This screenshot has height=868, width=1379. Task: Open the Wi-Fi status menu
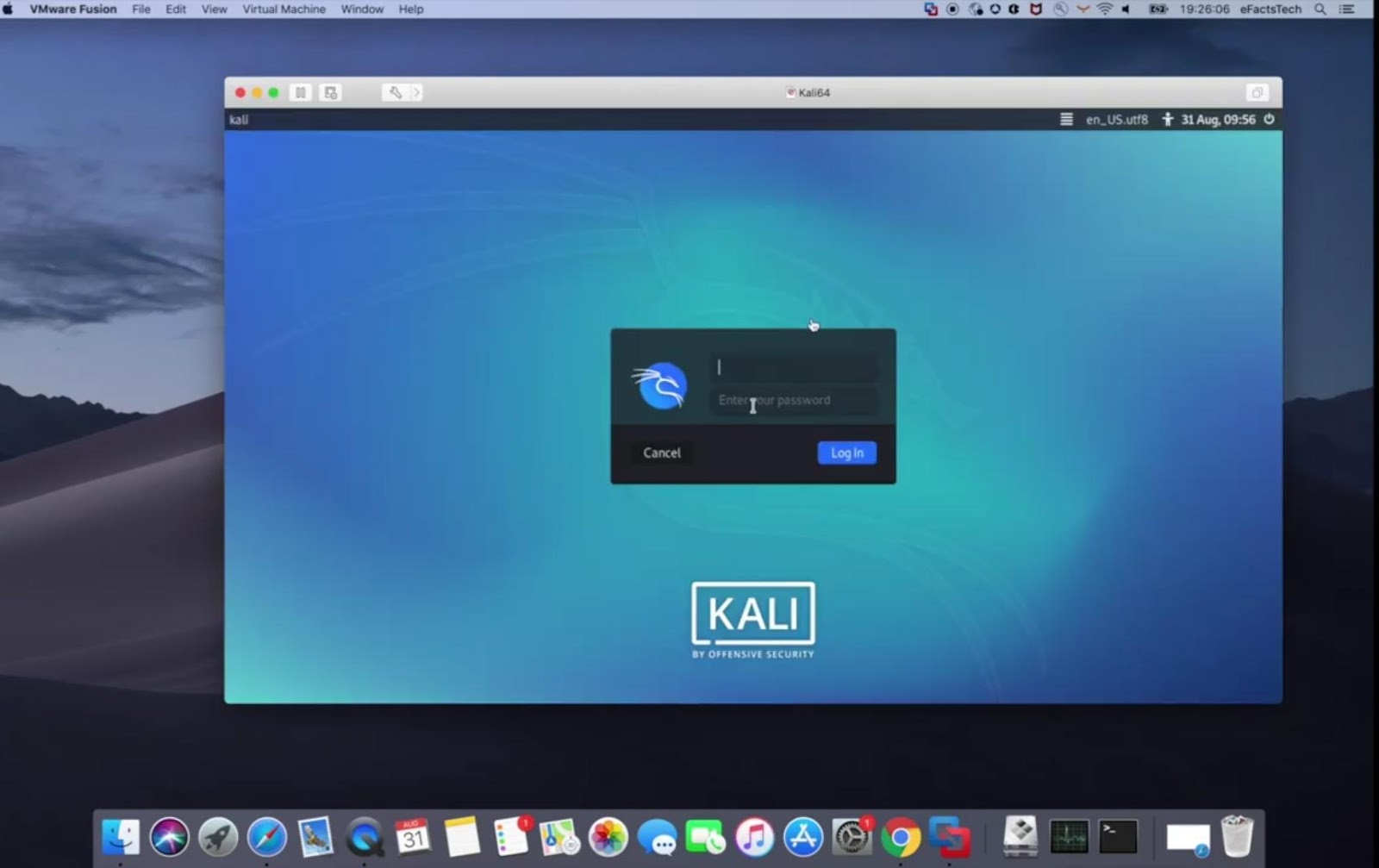1104,9
